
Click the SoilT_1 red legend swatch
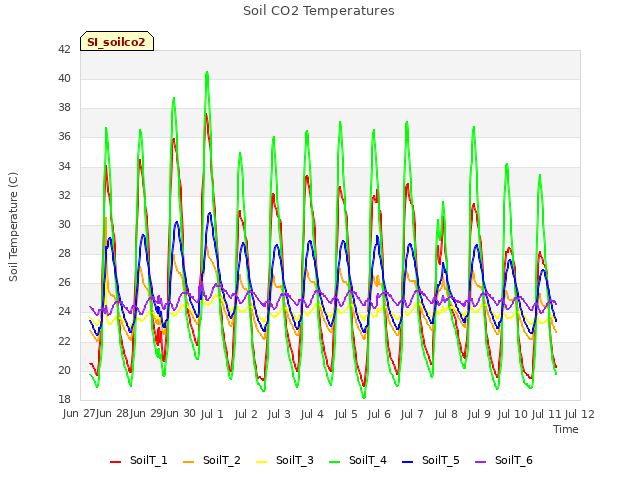tap(116, 461)
